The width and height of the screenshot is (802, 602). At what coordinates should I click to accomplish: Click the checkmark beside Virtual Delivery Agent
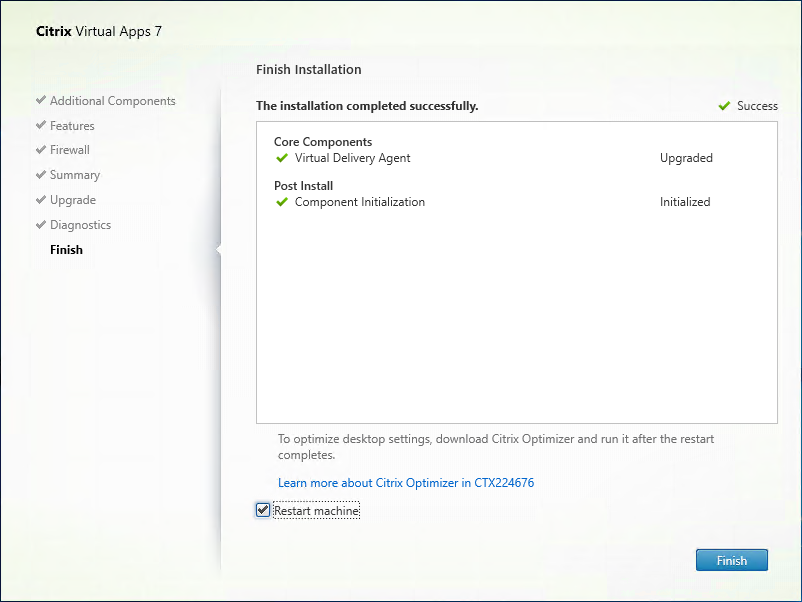point(282,158)
